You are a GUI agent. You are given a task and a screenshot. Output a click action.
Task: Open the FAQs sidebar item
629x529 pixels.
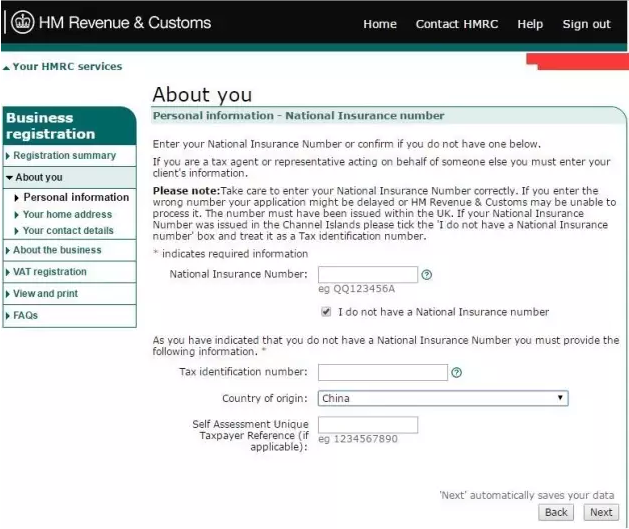pyautogui.click(x=26, y=316)
